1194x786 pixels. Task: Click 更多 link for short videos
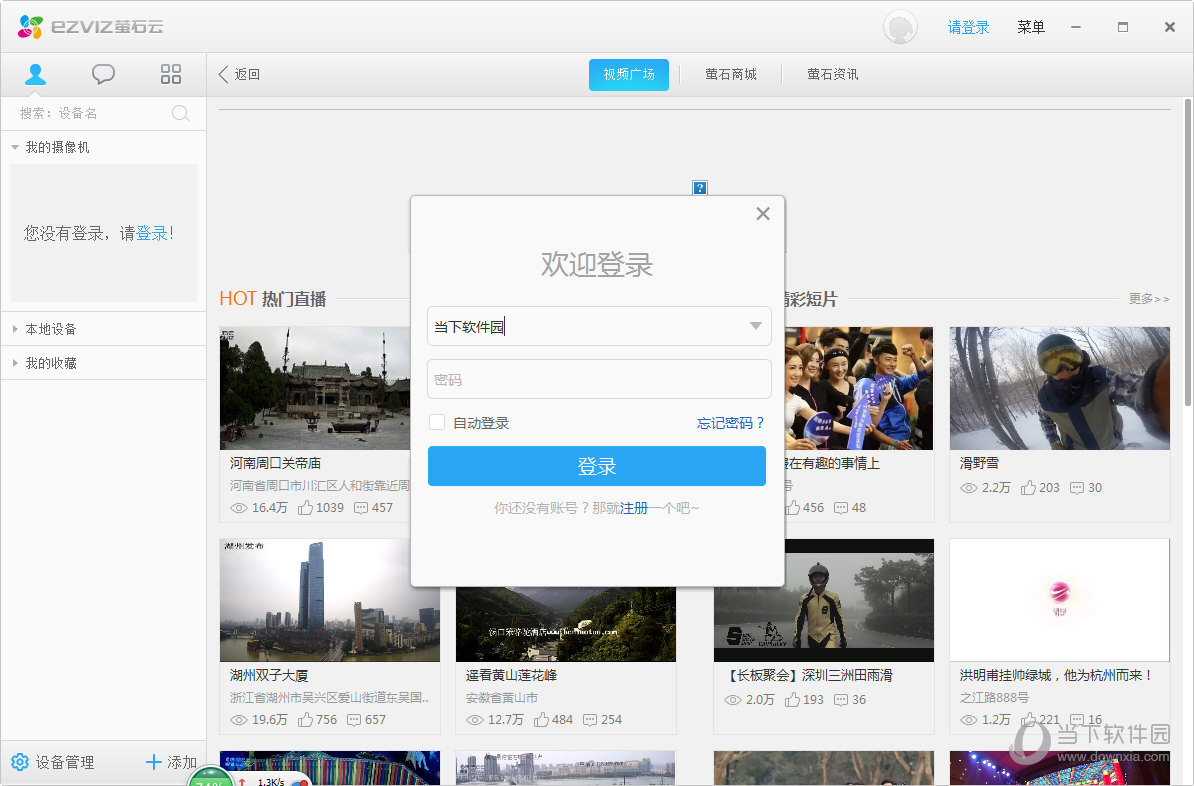click(1149, 299)
